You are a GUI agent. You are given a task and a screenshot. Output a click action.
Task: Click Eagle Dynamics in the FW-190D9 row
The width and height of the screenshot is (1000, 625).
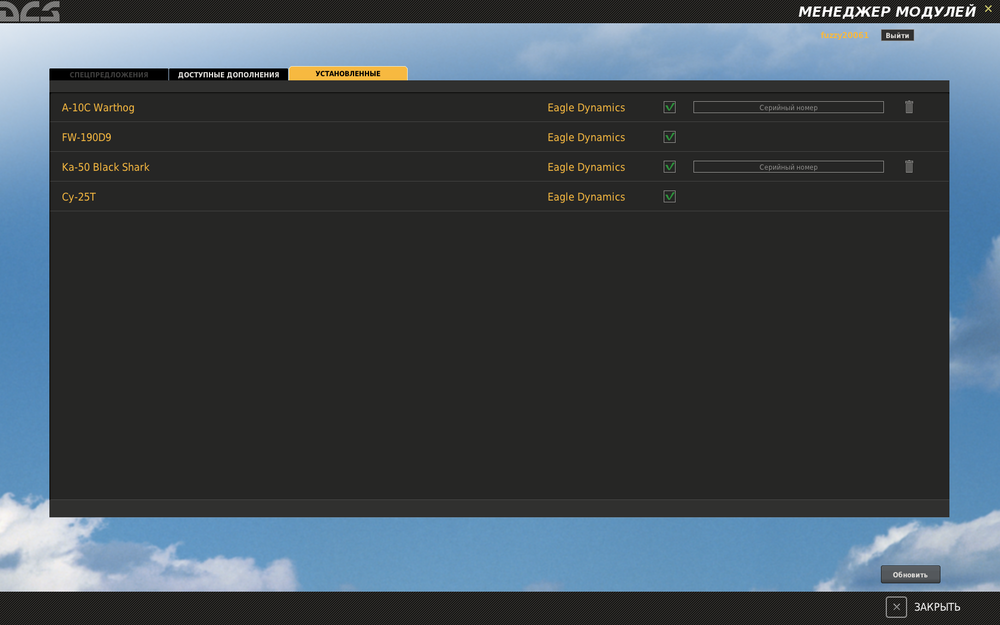pyautogui.click(x=586, y=138)
